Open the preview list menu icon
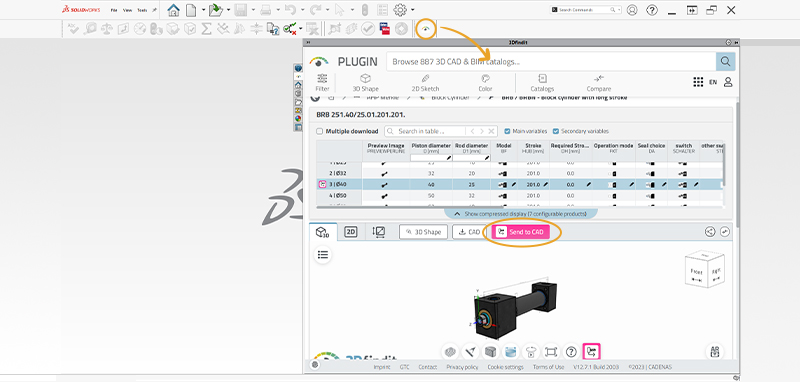Image resolution: width=800 pixels, height=382 pixels. (x=322, y=254)
